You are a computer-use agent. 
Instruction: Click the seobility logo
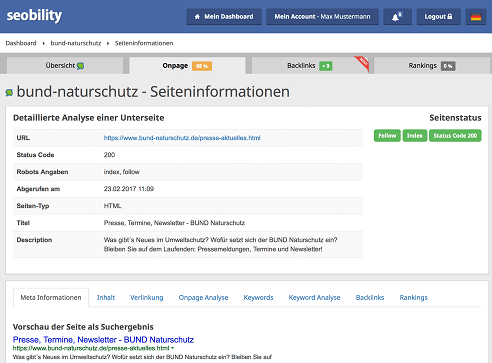[x=34, y=16]
